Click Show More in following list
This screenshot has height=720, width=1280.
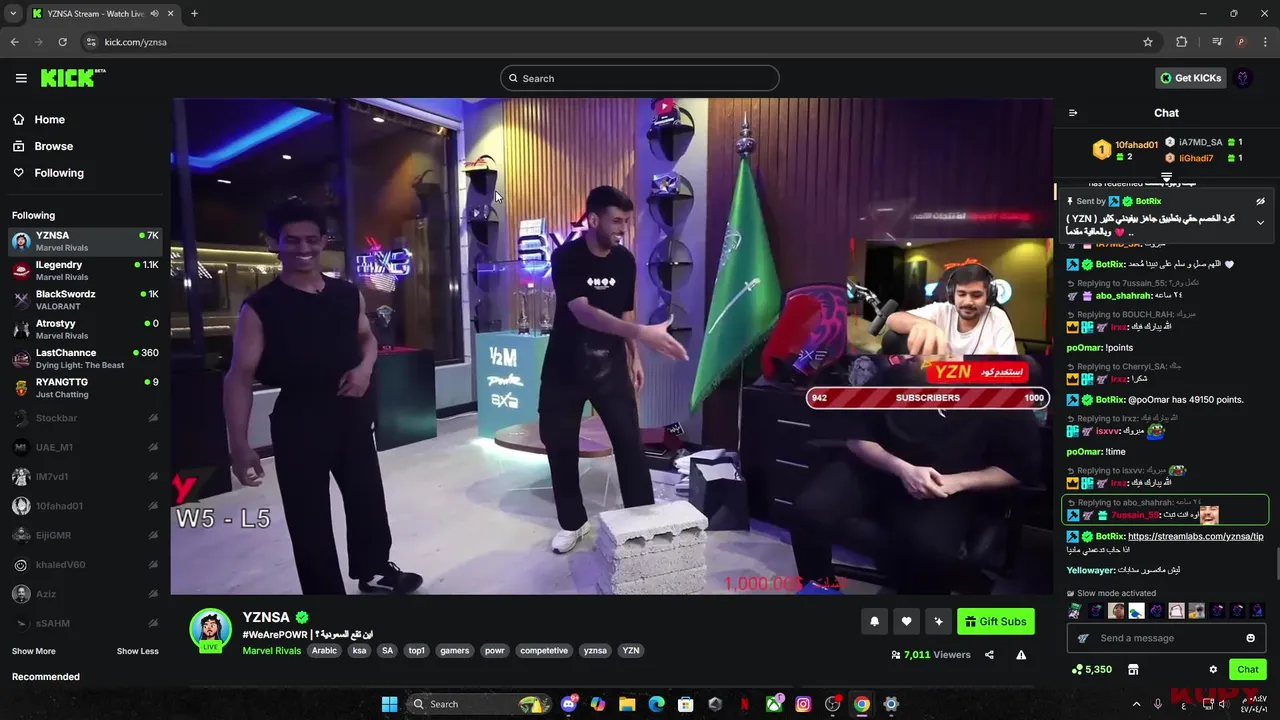[x=33, y=651]
